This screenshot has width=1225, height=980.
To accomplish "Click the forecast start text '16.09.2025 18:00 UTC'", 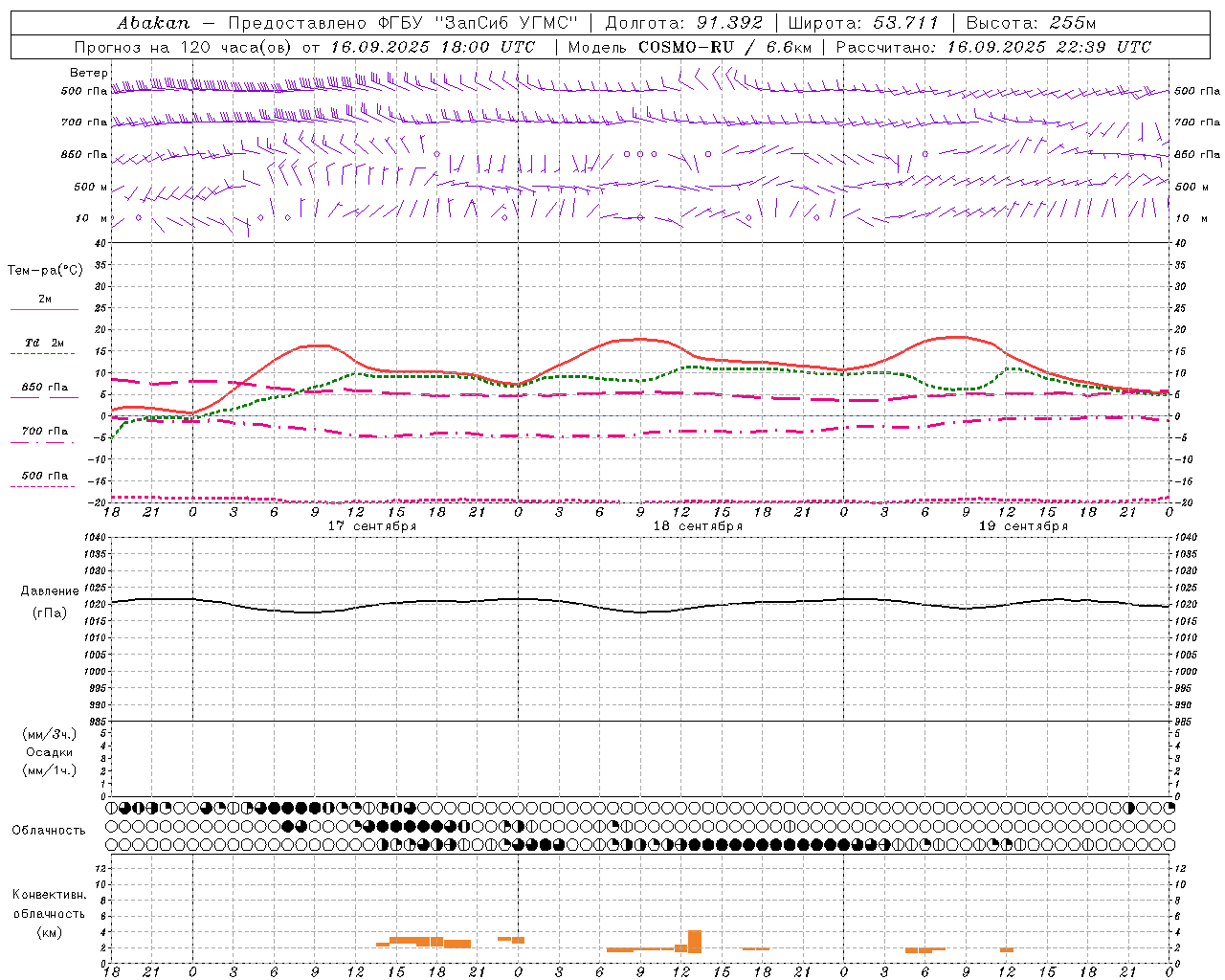I will [433, 47].
